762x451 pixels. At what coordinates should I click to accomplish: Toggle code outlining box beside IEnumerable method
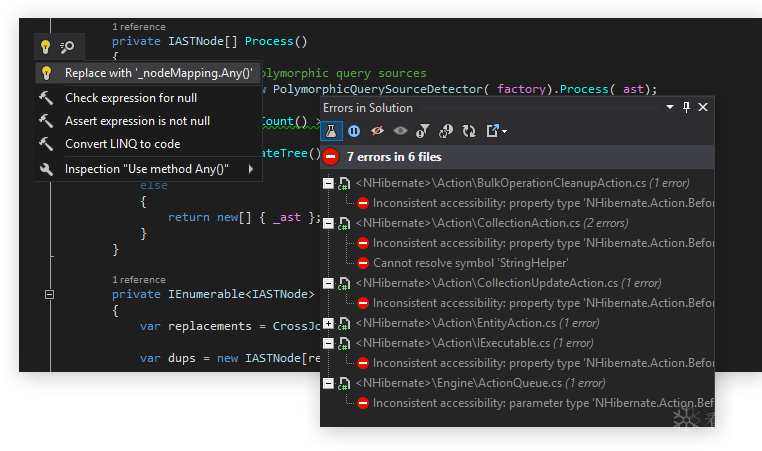click(49, 294)
